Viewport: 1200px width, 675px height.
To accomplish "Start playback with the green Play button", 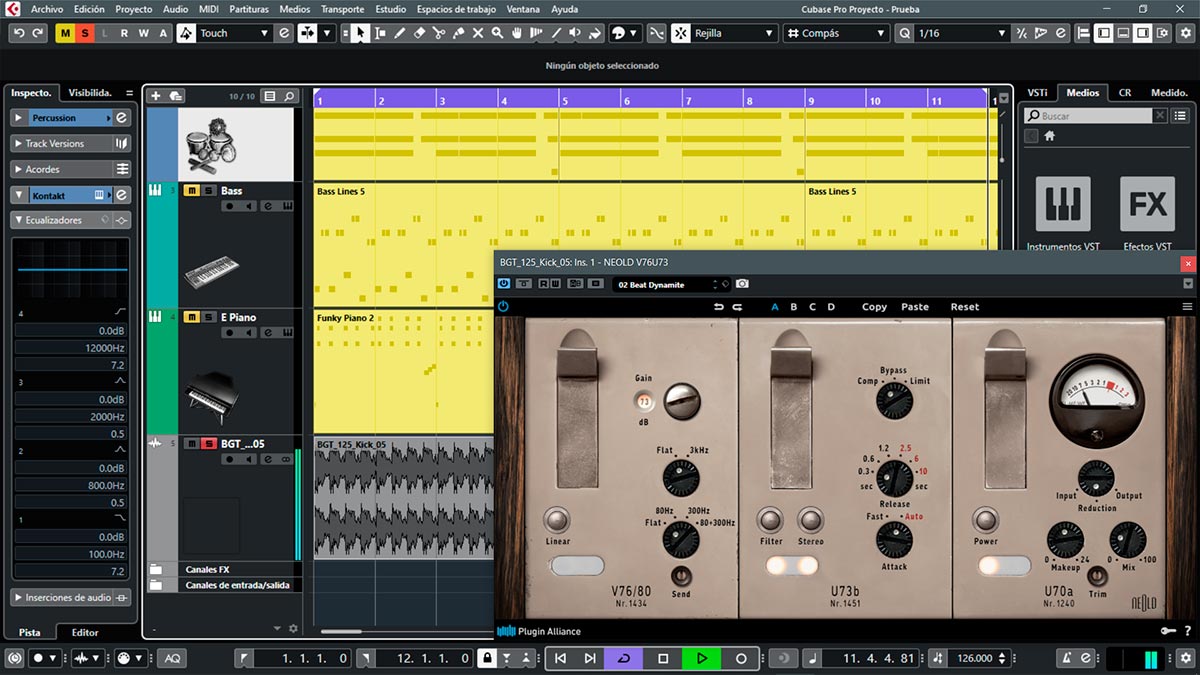I will click(x=702, y=658).
